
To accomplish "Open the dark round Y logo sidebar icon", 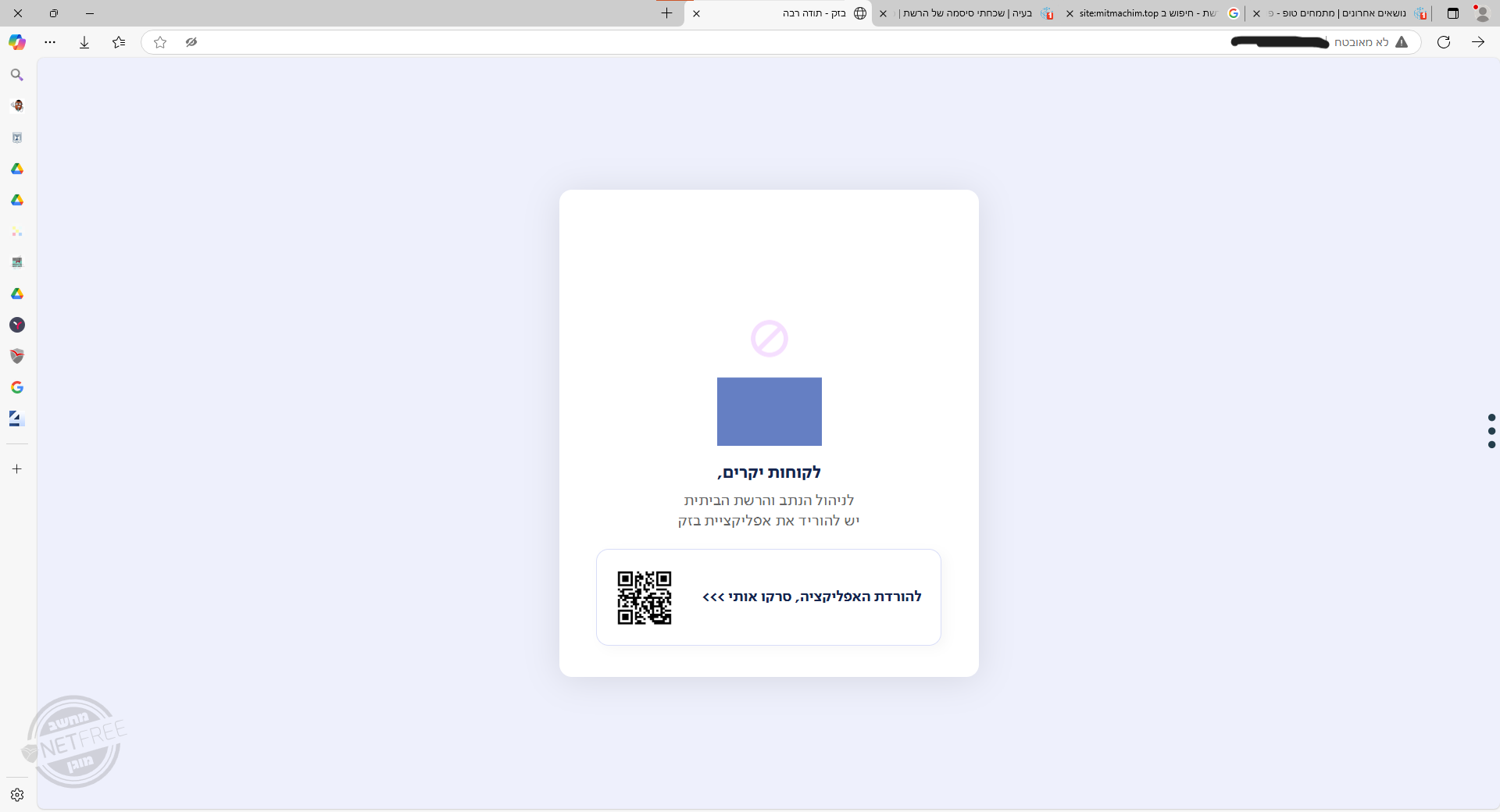I will click(x=17, y=325).
